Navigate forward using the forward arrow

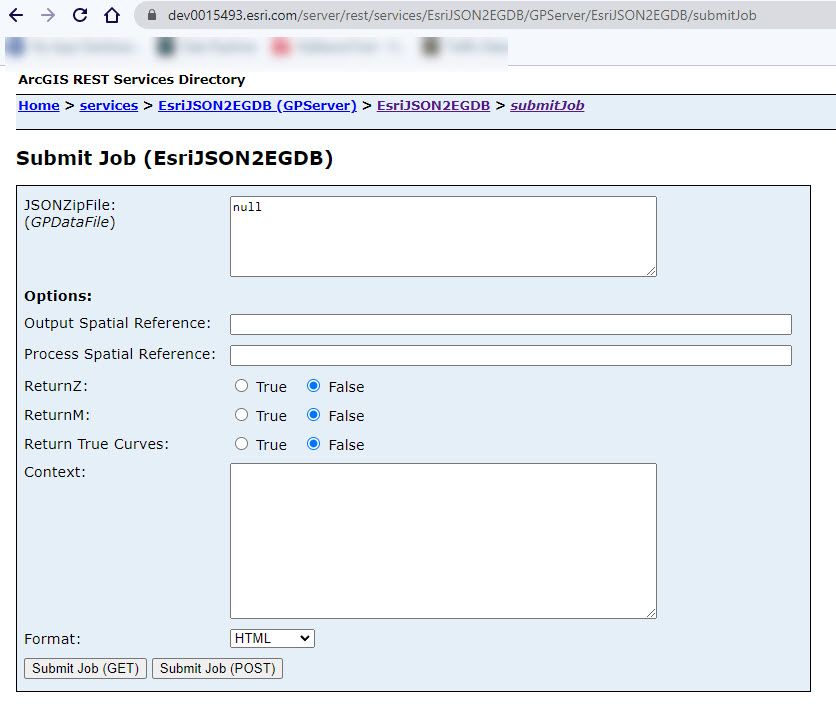(x=48, y=16)
